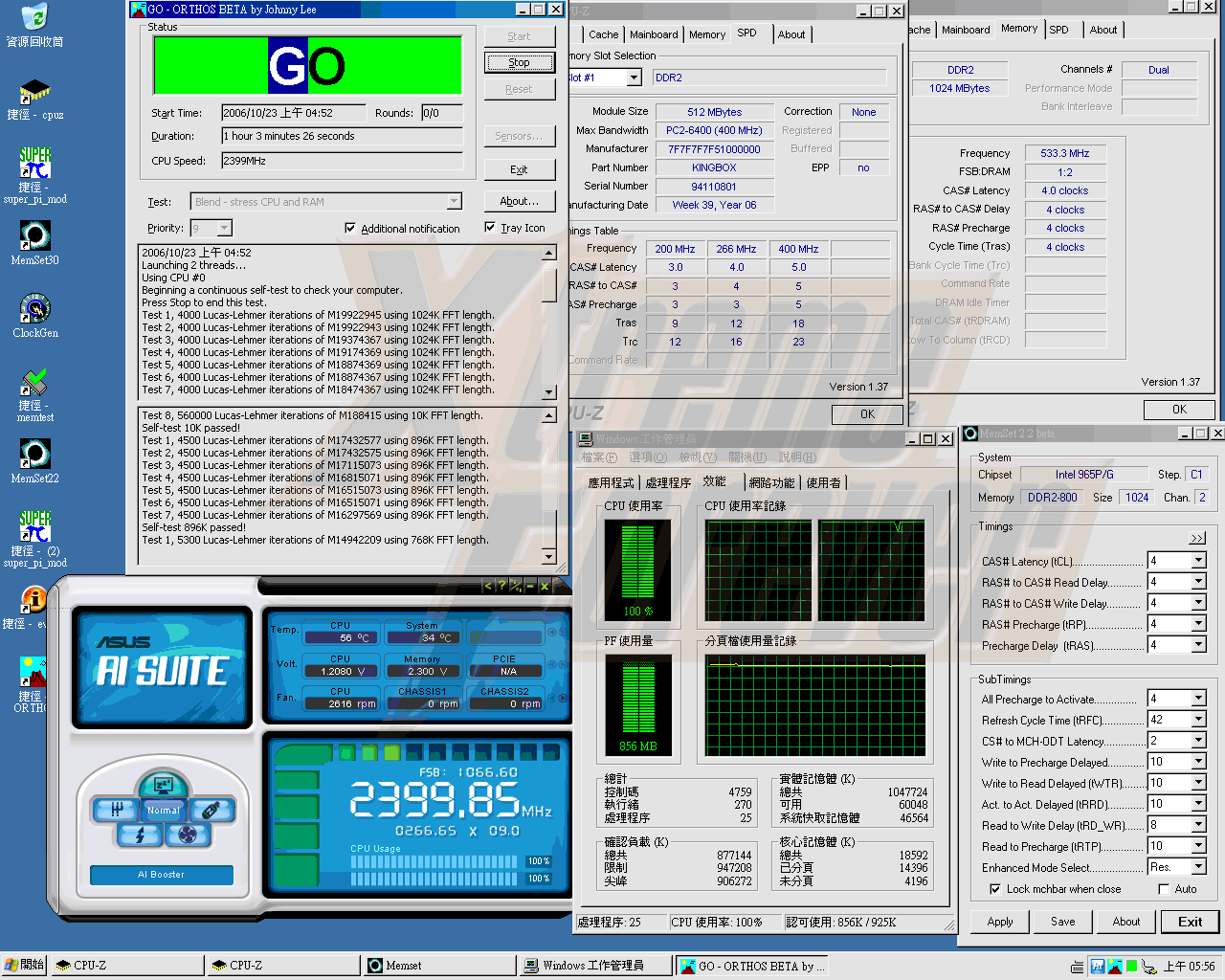Open 應用程式 tab in Task Manager
This screenshot has width=1225, height=980.
tap(612, 483)
